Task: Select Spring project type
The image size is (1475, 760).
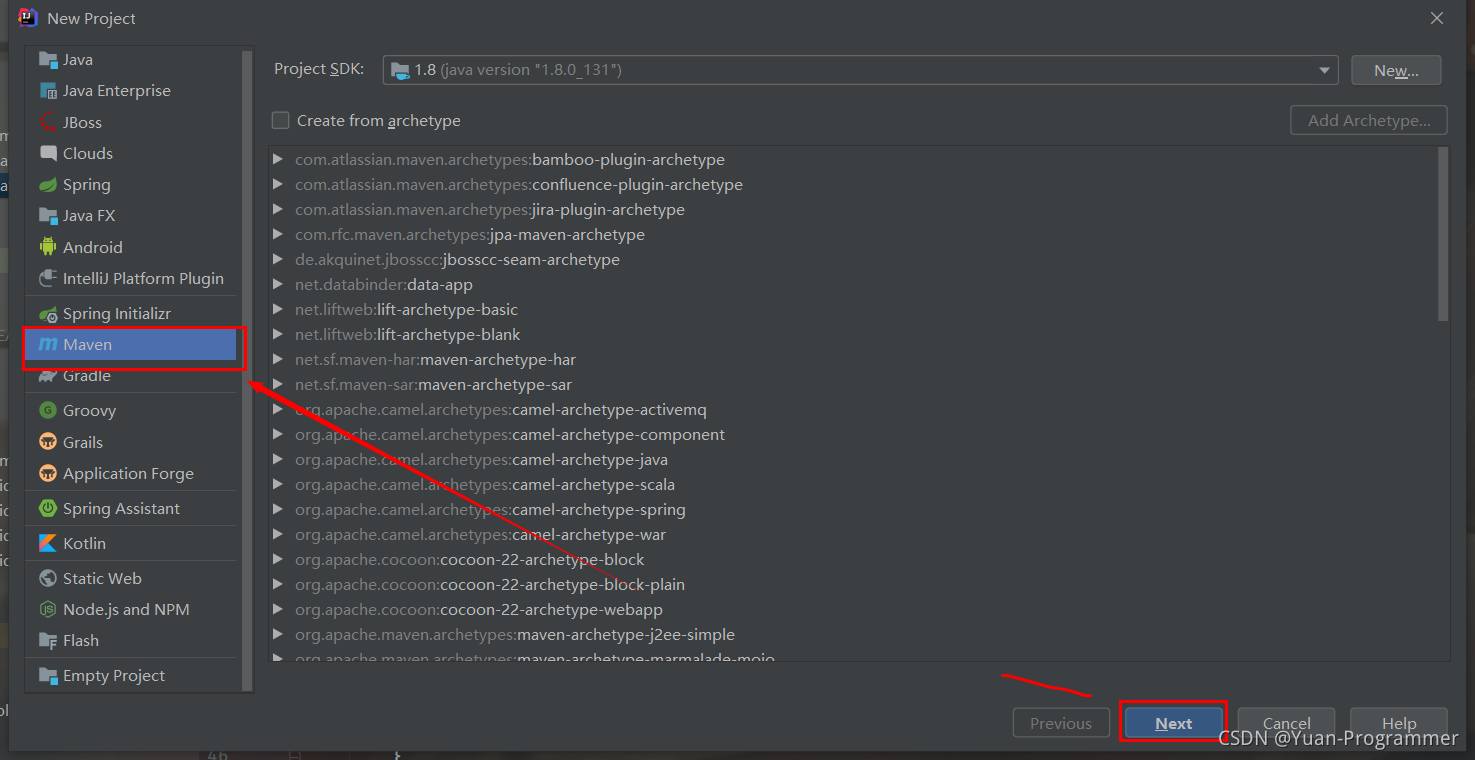Action: click(132, 185)
